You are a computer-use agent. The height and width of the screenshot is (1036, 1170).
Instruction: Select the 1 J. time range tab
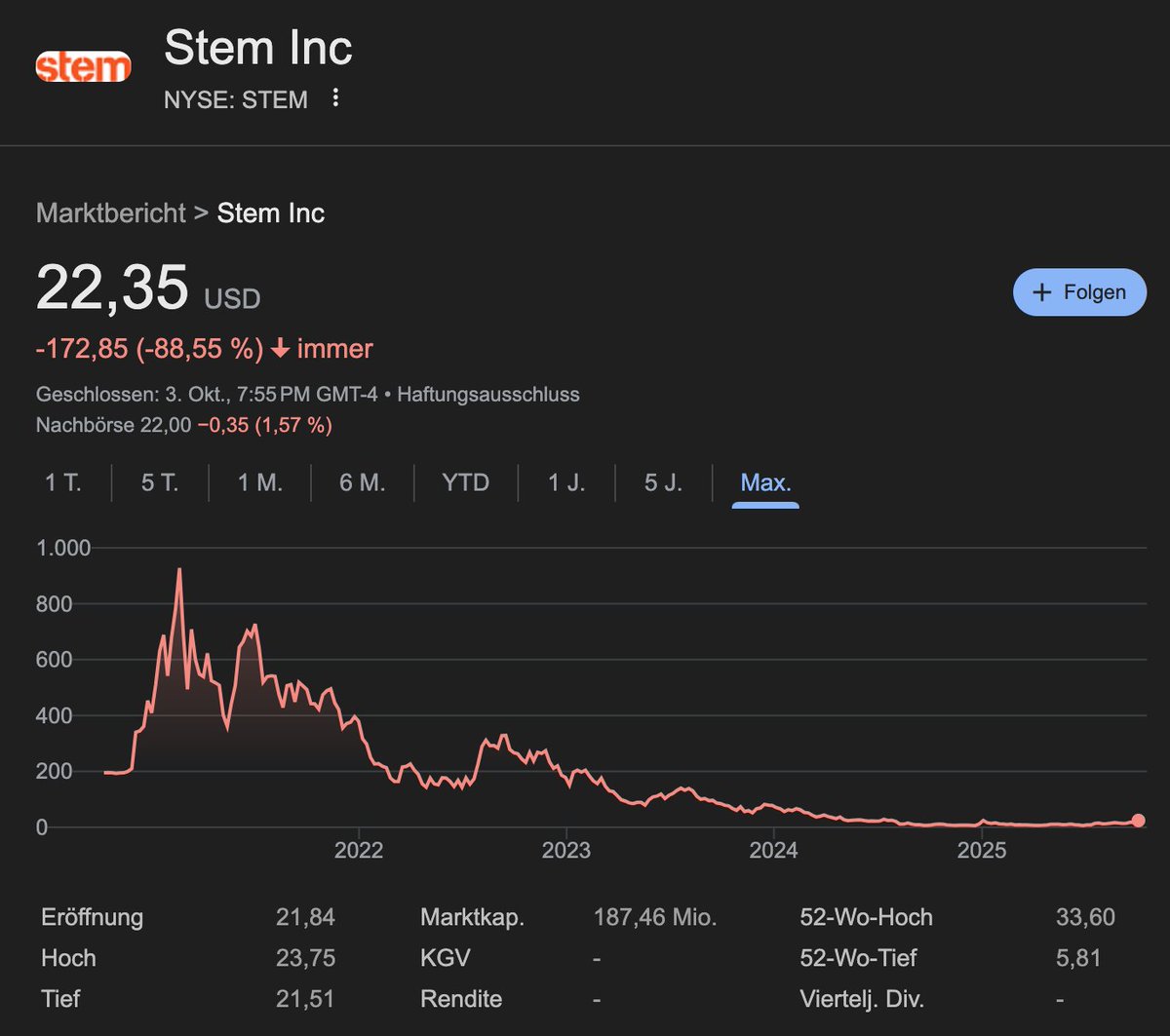(x=566, y=482)
